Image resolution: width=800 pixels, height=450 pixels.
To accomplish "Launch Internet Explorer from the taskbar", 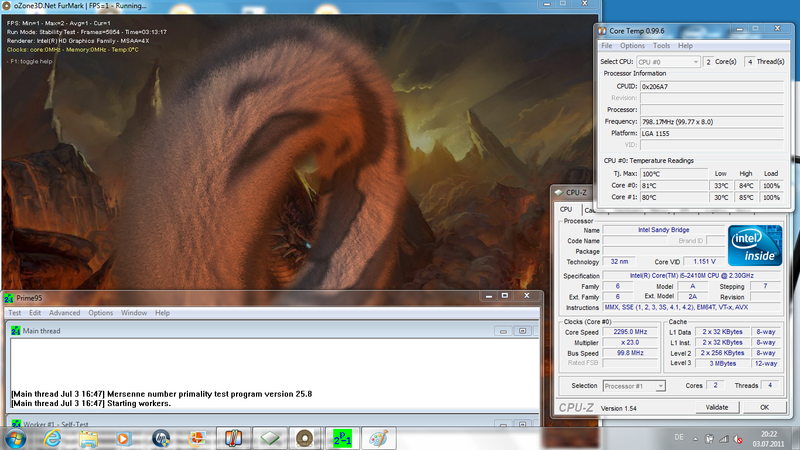I will pyautogui.click(x=52, y=438).
